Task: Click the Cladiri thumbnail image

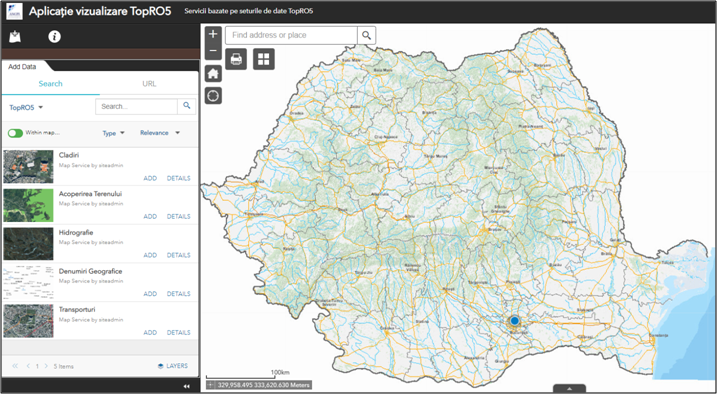Action: pos(28,166)
